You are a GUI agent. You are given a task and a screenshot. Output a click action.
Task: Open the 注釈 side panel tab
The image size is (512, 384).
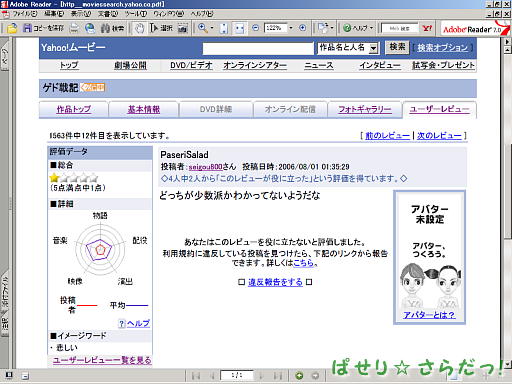click(5, 324)
